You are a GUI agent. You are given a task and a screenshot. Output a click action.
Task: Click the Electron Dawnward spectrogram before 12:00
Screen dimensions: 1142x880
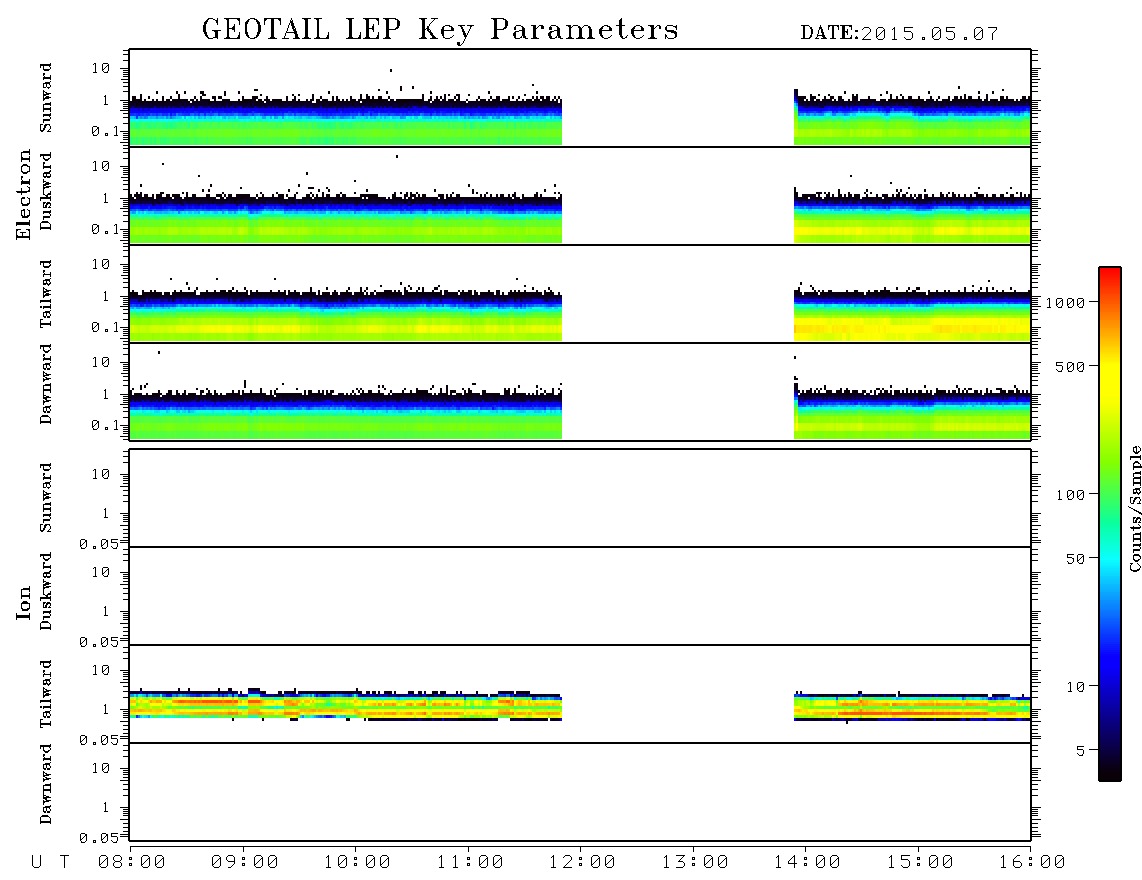[346, 414]
